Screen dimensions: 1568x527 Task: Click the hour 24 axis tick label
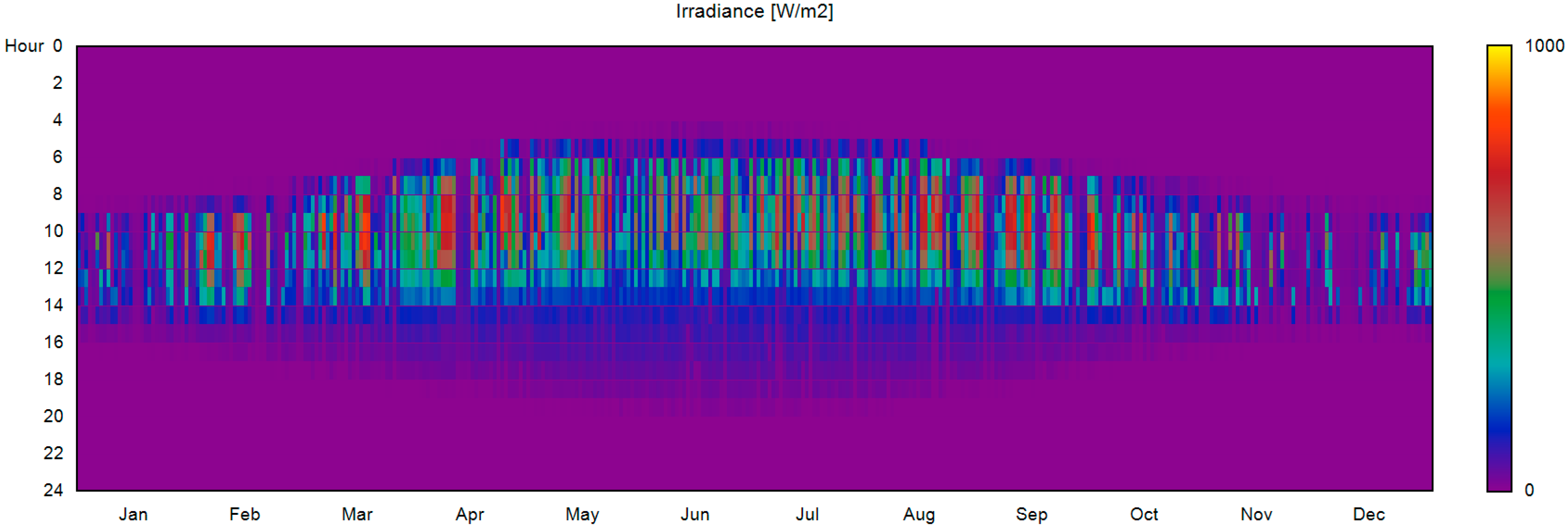[x=53, y=490]
